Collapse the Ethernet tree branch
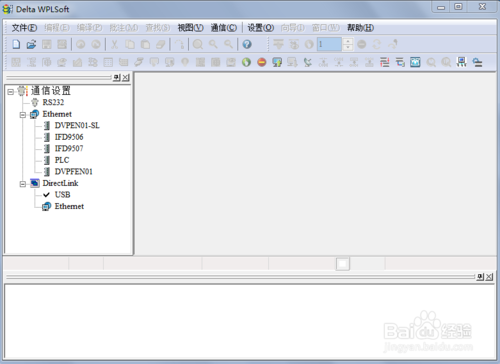Viewport: 500px width, 364px height. (23, 115)
